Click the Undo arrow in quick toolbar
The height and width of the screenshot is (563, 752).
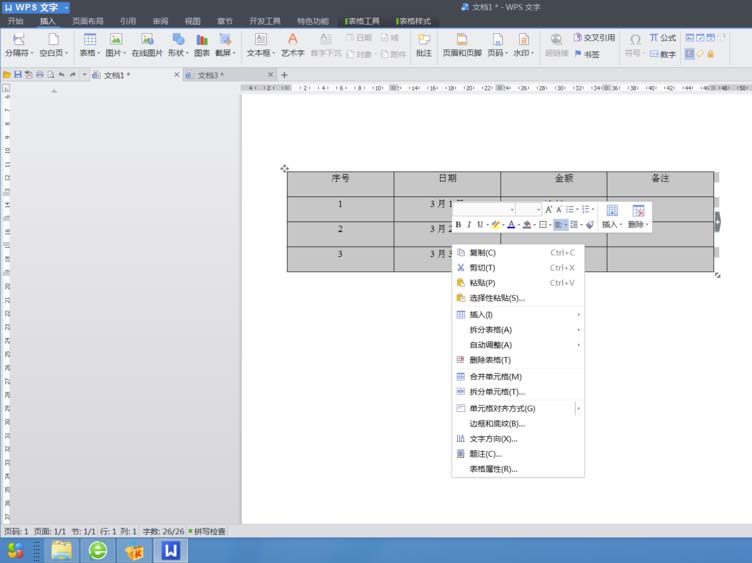point(61,75)
